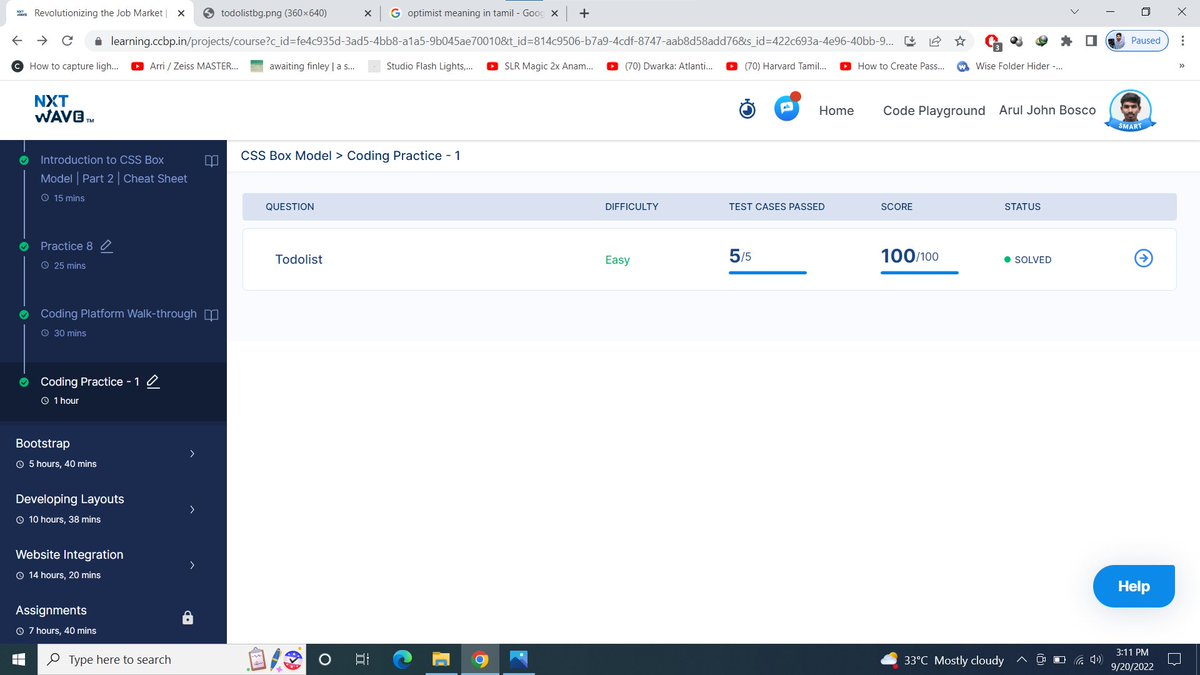Click the score progress bar under 100/100

(919, 271)
